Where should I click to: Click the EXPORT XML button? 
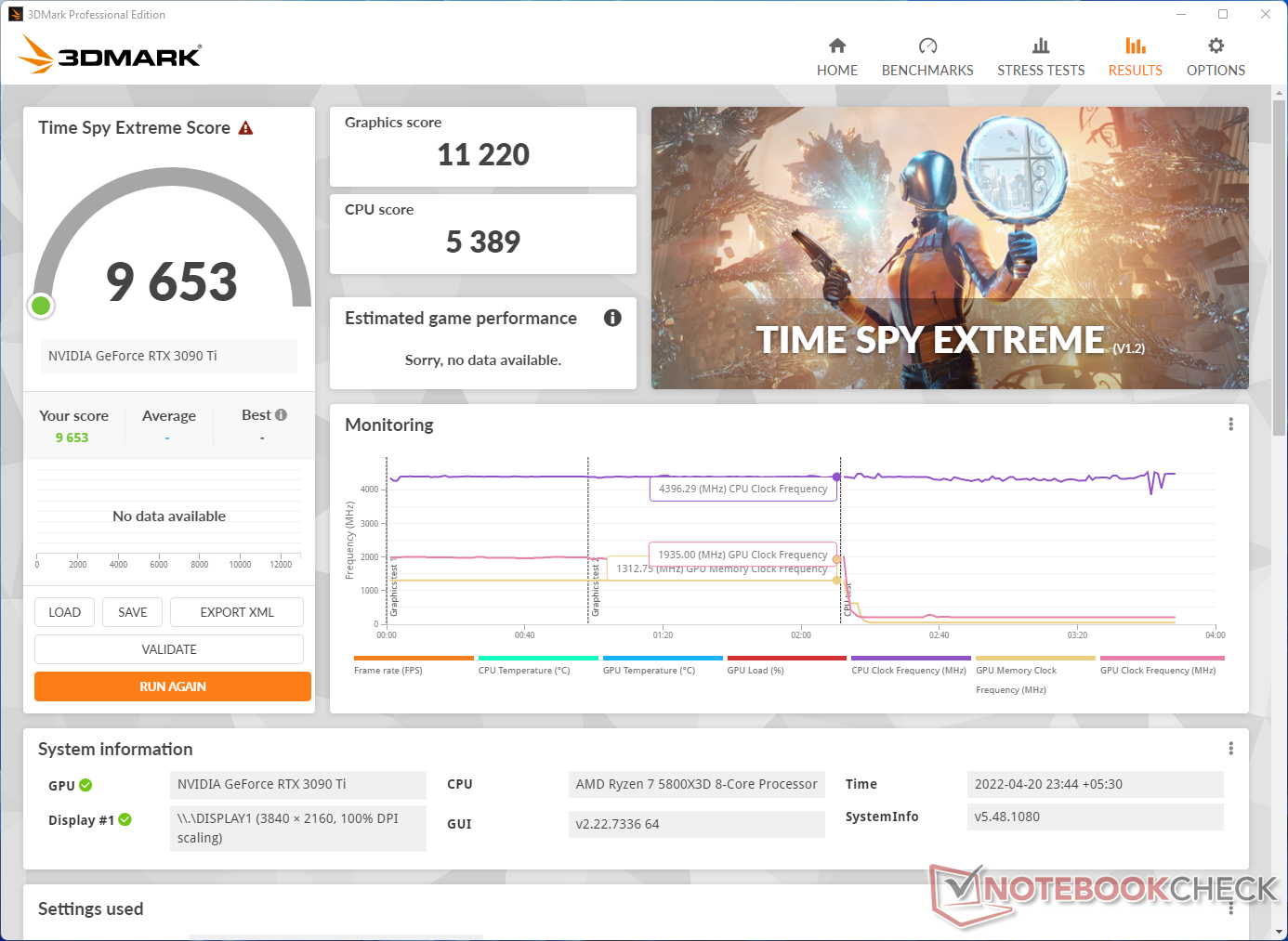237,612
